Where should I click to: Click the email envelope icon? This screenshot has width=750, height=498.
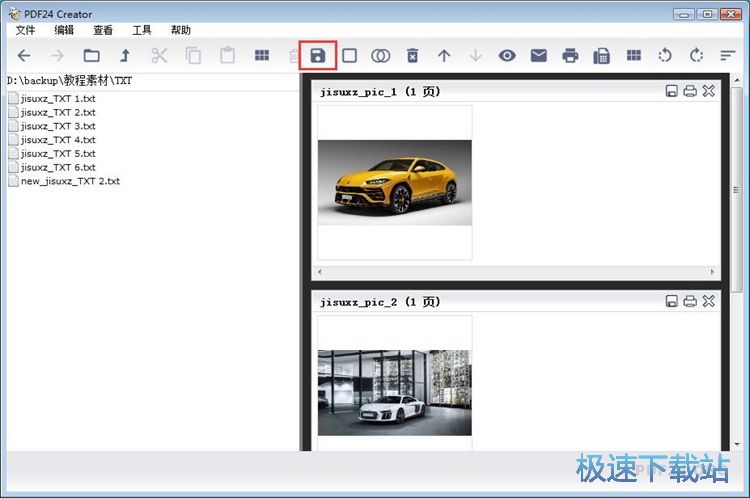[539, 56]
